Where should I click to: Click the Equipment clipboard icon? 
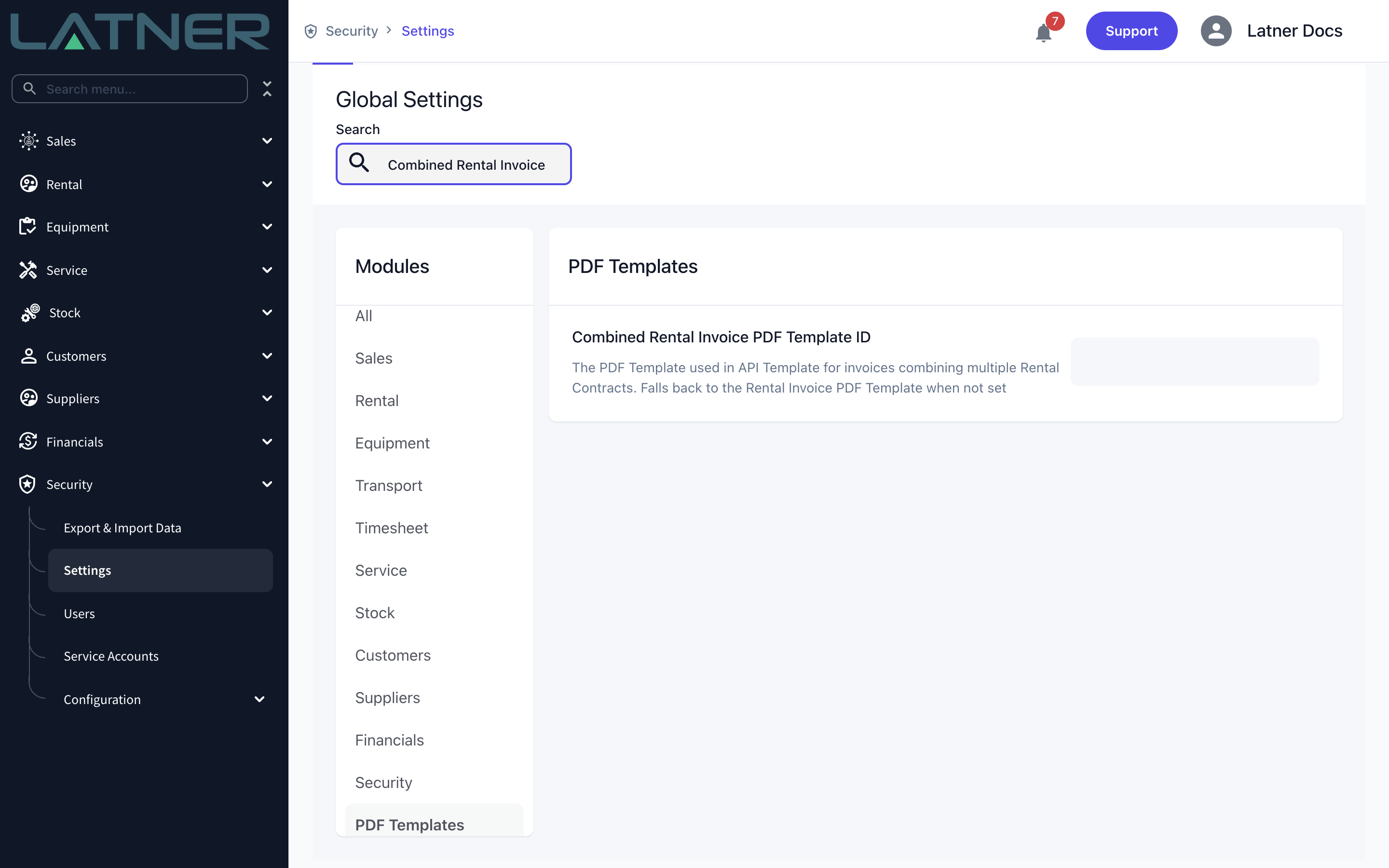coord(28,227)
